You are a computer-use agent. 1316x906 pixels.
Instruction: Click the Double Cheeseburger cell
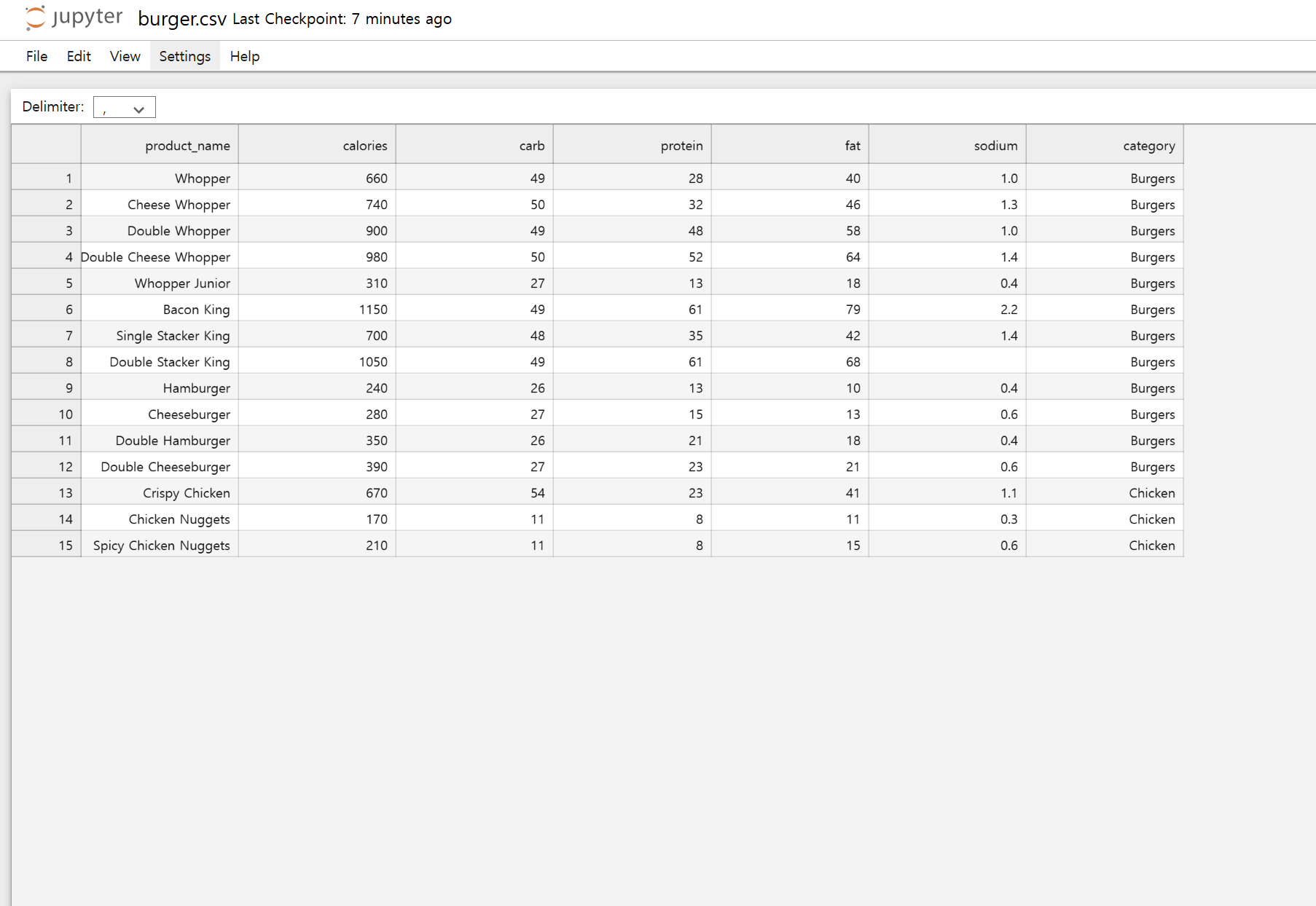coord(160,466)
